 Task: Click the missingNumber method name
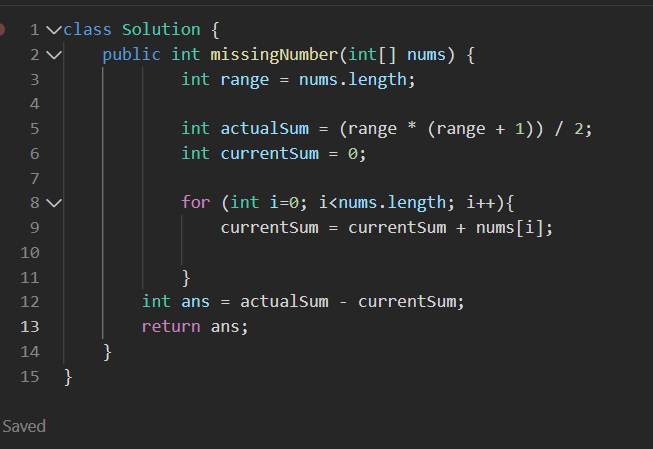pyautogui.click(x=274, y=55)
